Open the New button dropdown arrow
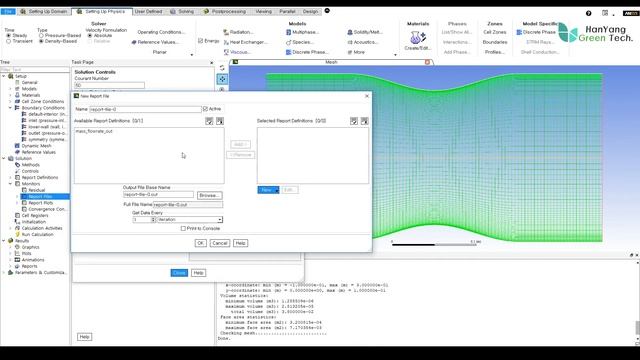The height and width of the screenshot is (360, 640). [277, 190]
